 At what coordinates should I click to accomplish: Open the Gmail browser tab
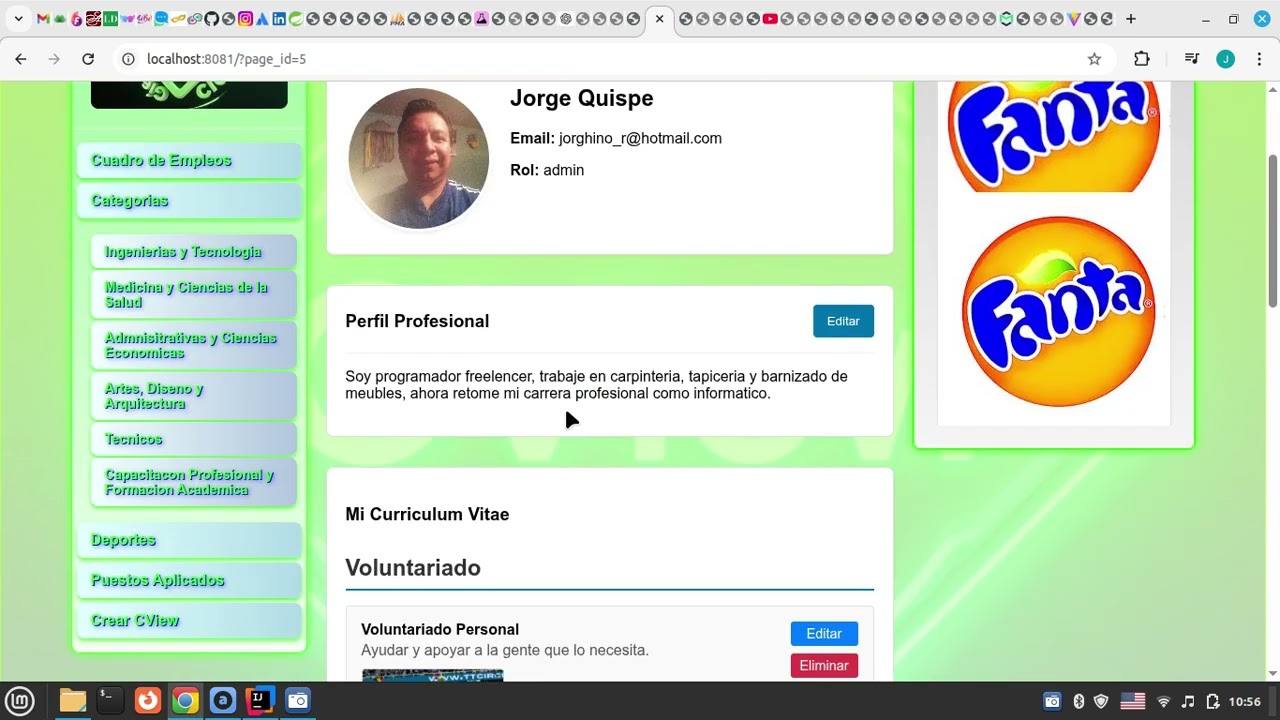tap(43, 19)
